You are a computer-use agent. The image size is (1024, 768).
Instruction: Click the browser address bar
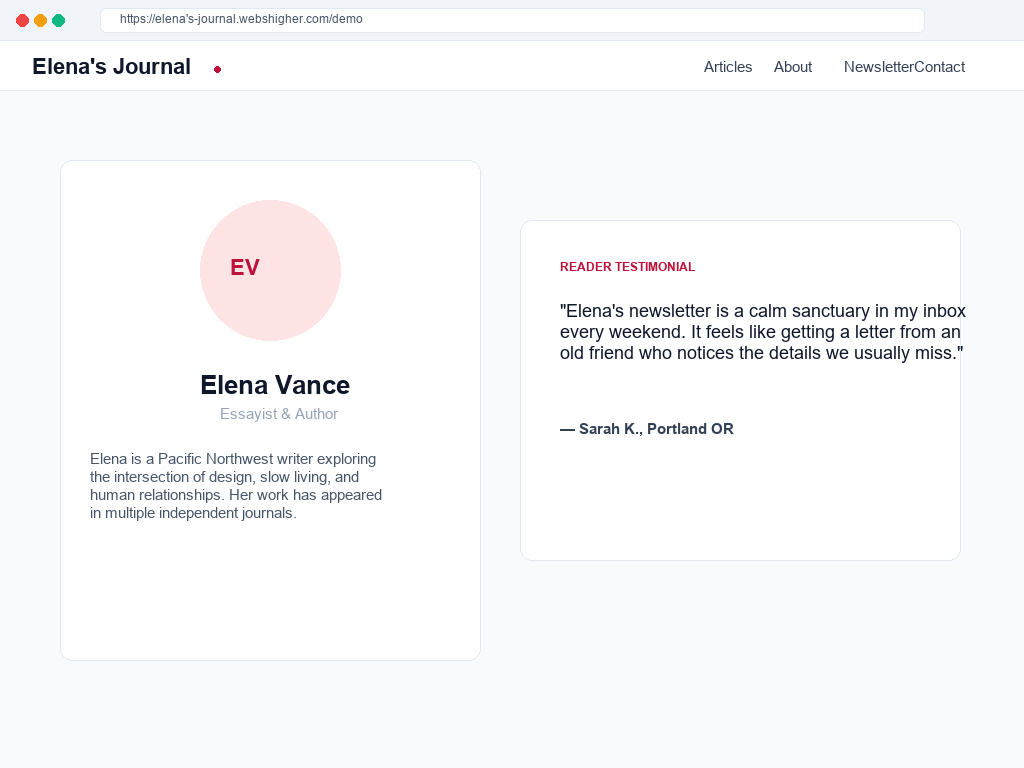512,20
